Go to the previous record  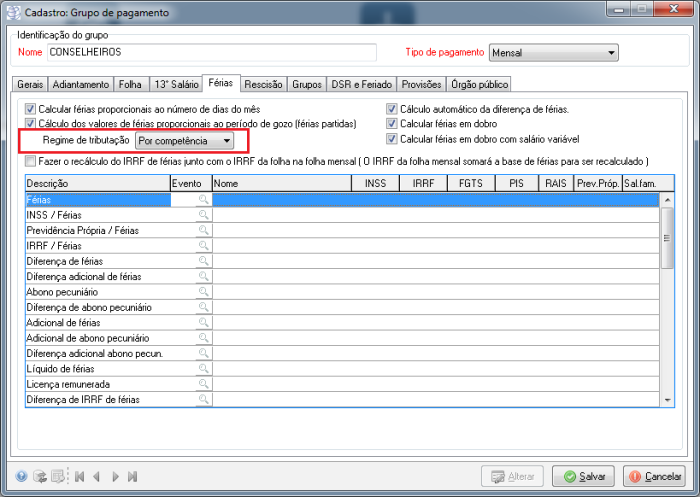coord(96,477)
